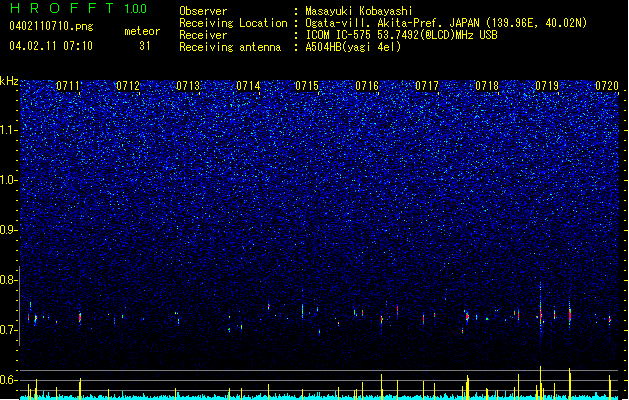629x400 pixels.
Task: Select antenna text A504HB(yagi 4el)
Action: coord(353,47)
